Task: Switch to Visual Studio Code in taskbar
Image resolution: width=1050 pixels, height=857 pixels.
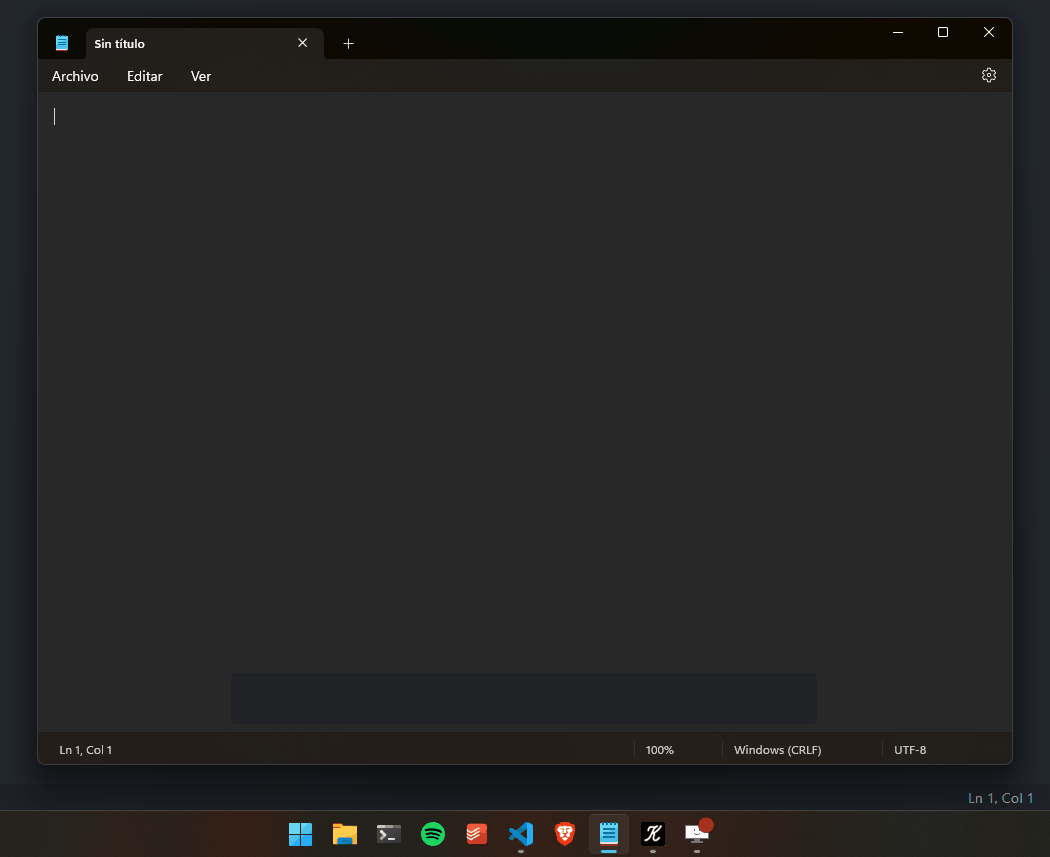Action: click(521, 834)
